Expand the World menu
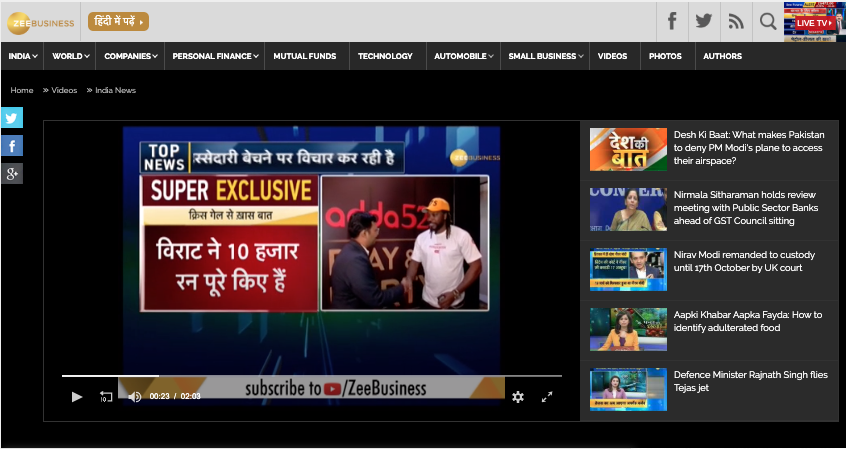The height and width of the screenshot is (449, 846). tap(70, 56)
